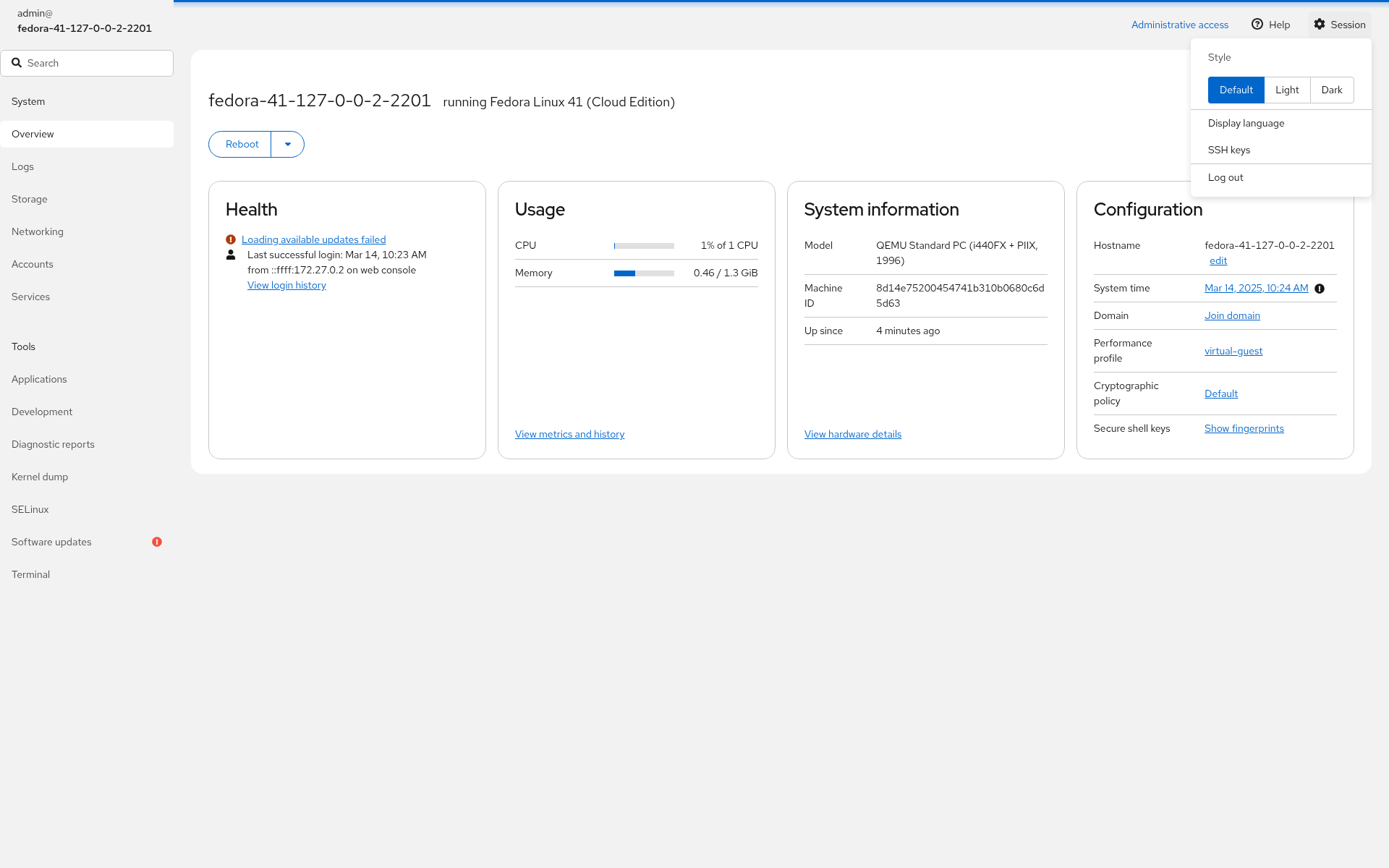Open Networking in sidebar
Viewport: 1389px width, 868px height.
click(x=87, y=231)
